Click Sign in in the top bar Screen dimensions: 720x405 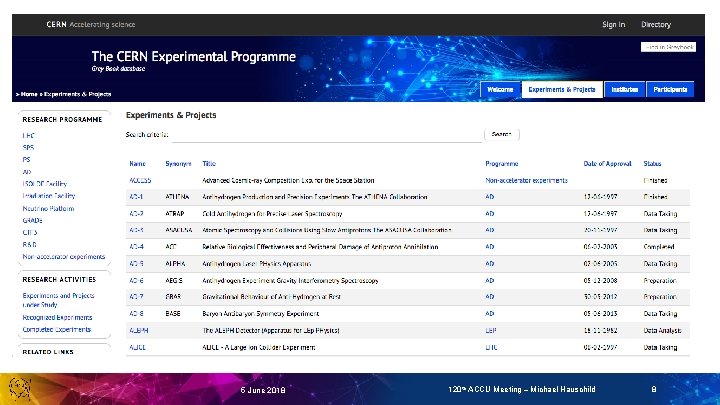point(613,24)
